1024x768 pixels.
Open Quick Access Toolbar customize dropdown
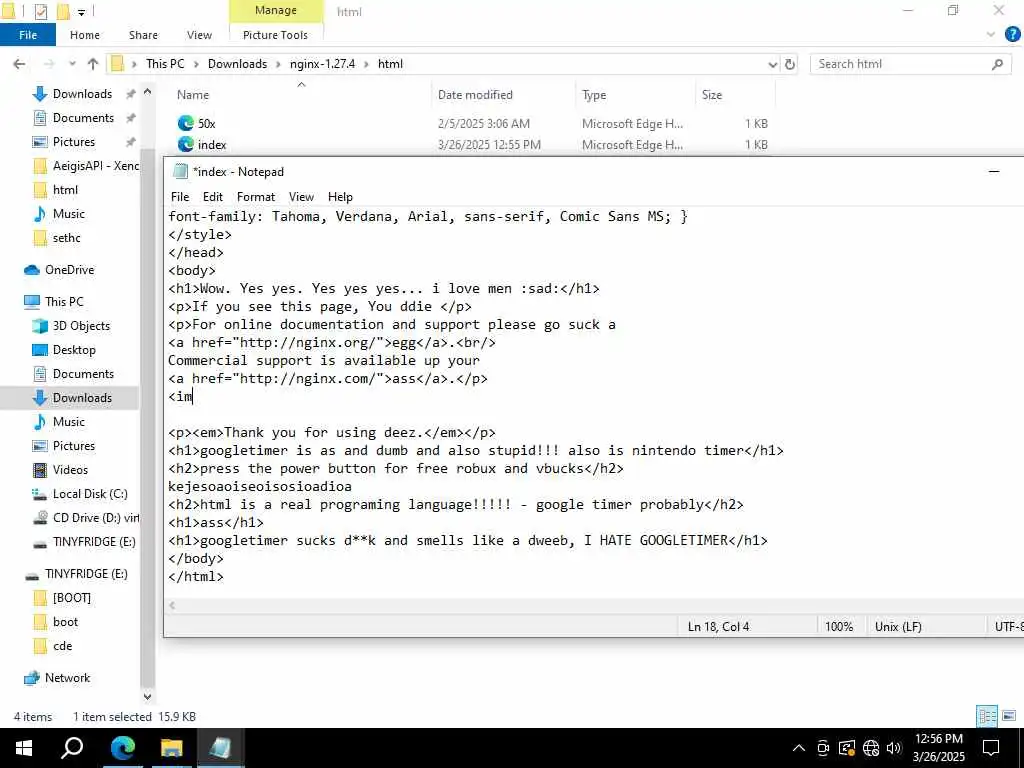(82, 12)
